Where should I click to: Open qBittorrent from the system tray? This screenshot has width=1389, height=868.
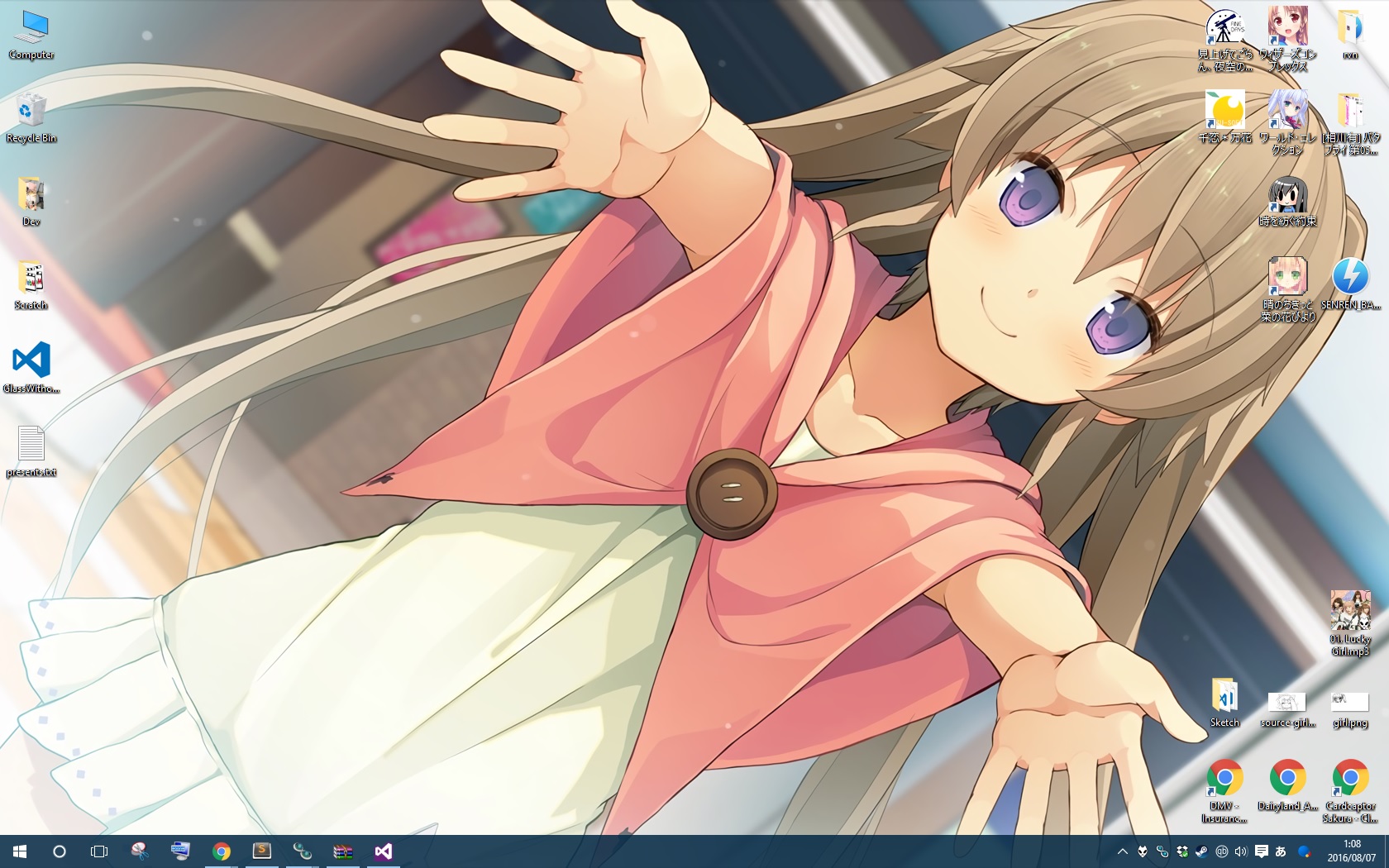1222,851
